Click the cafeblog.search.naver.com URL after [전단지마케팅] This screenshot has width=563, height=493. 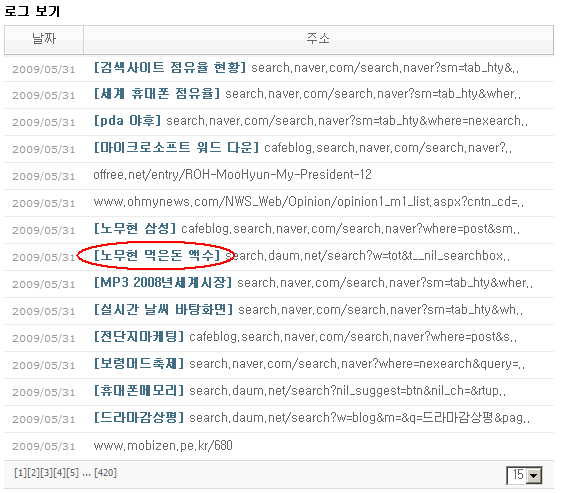353,337
